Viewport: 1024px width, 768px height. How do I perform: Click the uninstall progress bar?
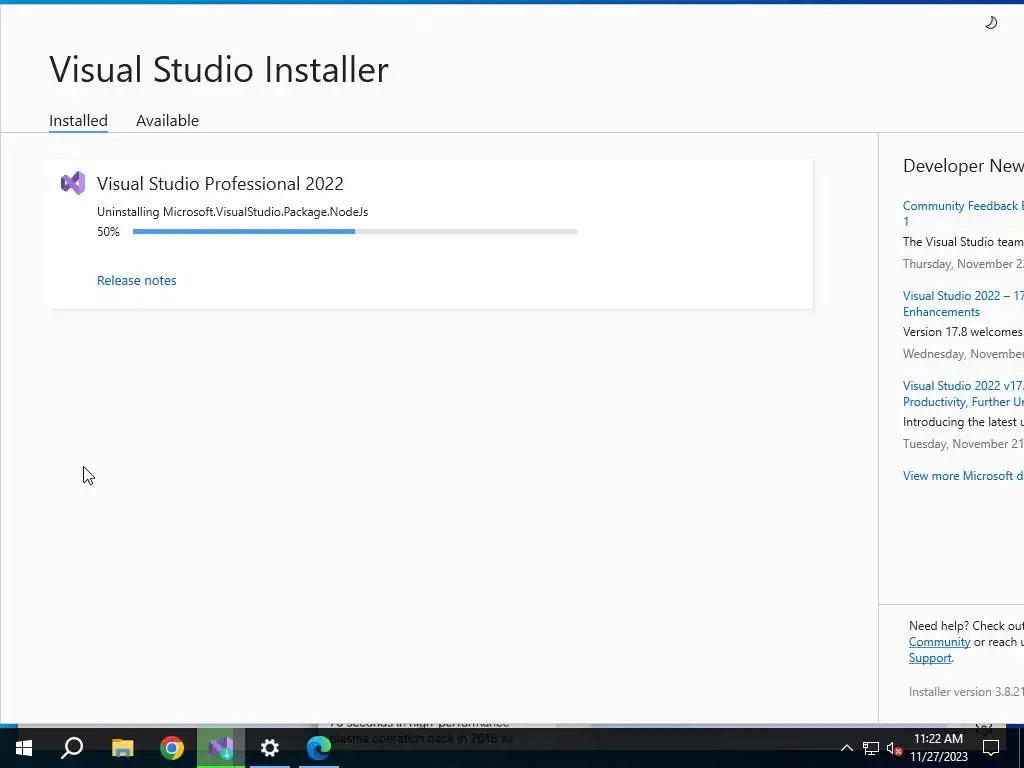point(355,231)
